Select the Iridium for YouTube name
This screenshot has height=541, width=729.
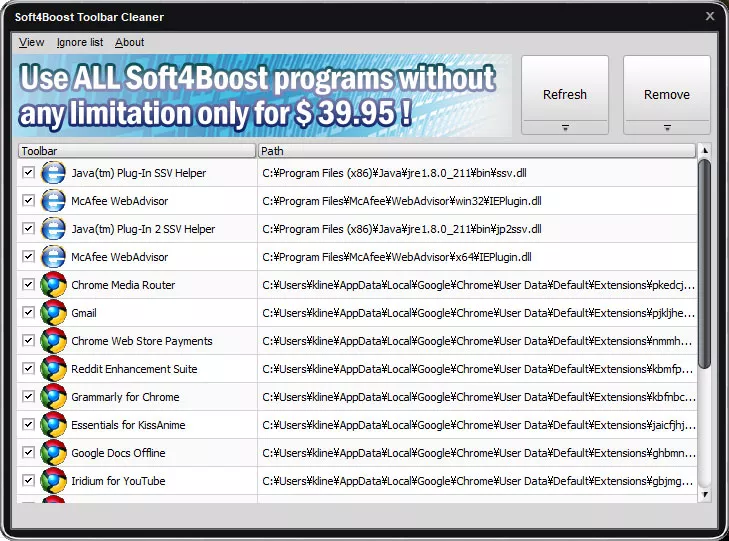pos(118,481)
